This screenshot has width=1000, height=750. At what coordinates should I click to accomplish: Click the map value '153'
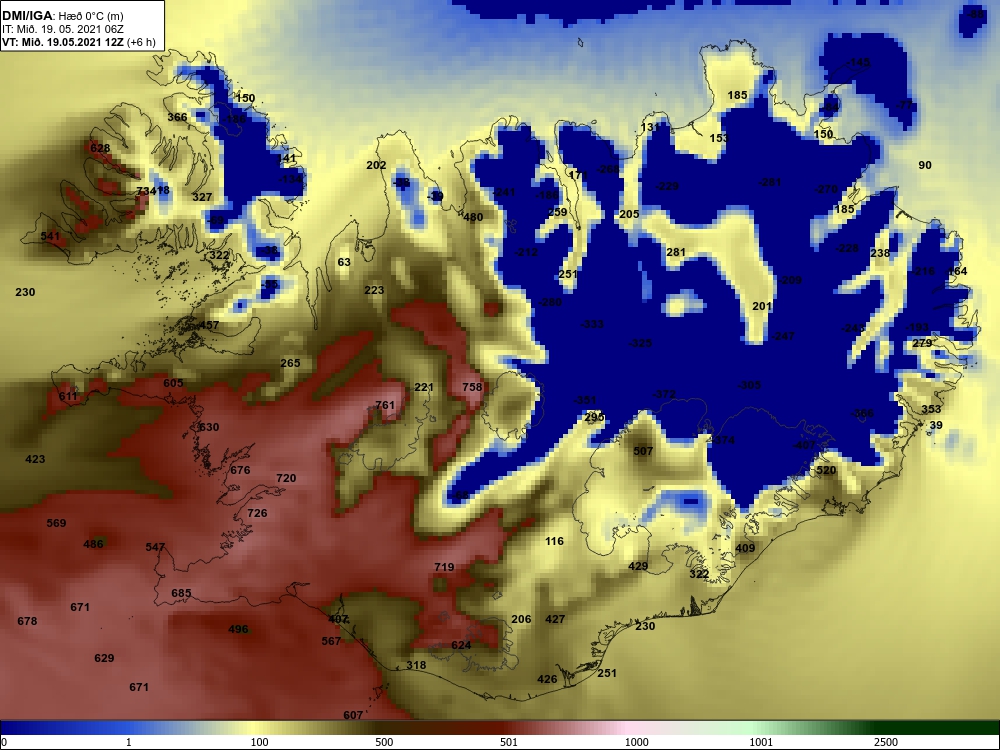click(719, 138)
